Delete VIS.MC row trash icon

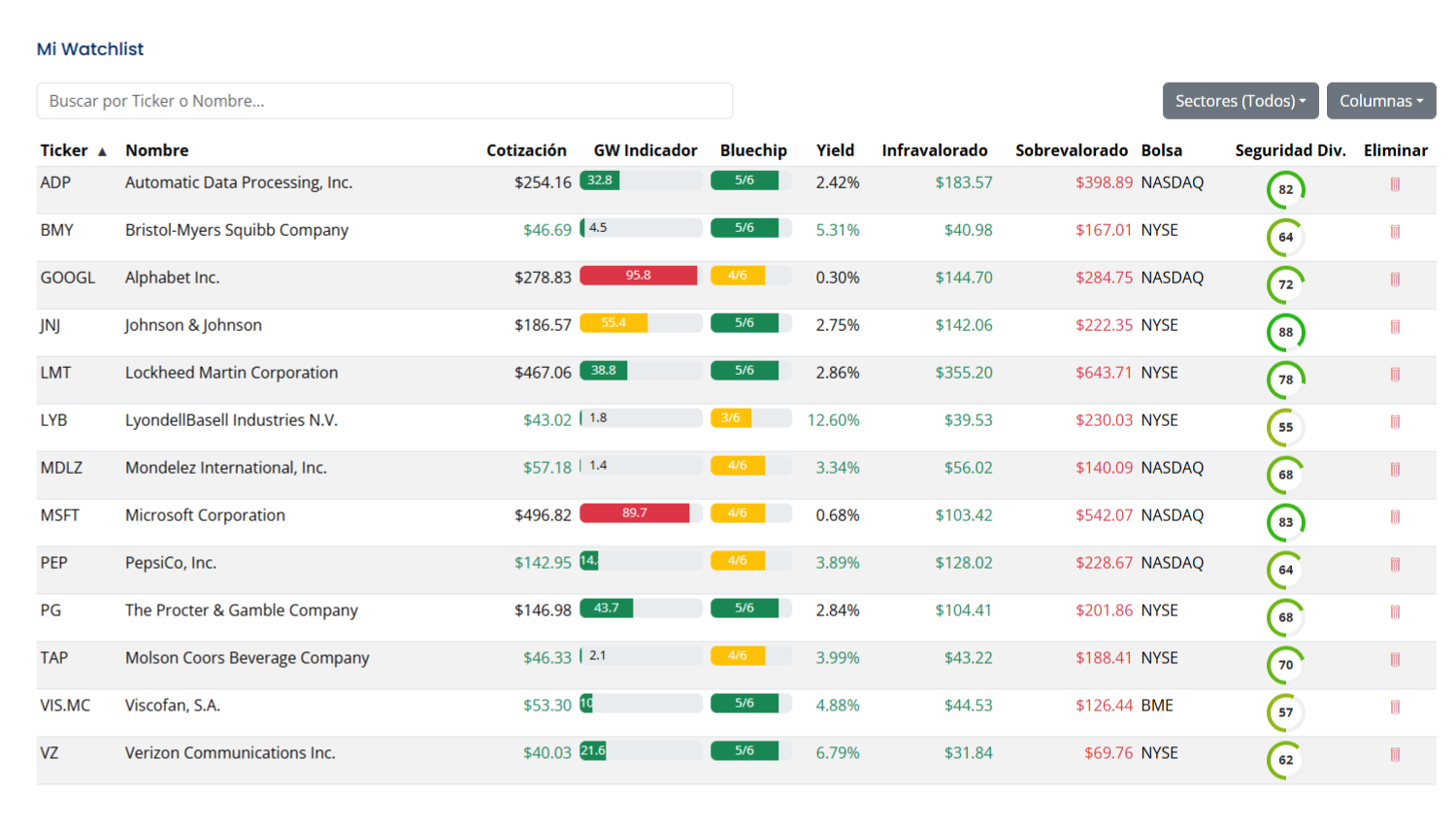point(1395,708)
